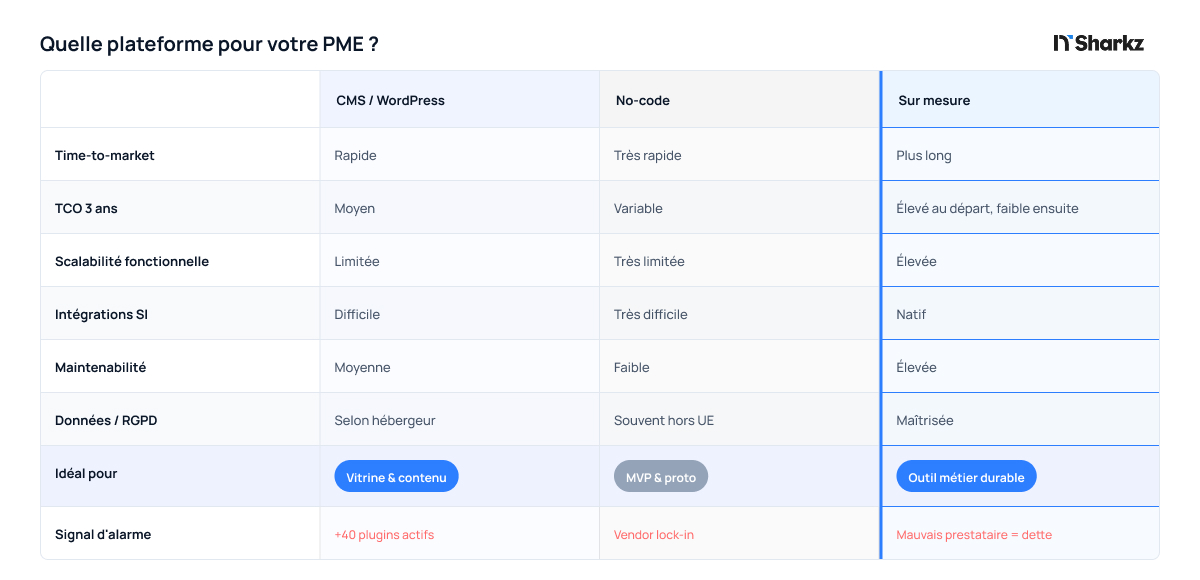Click the page title Quelle plateforme pour votre PME
Screen dimensions: 1200x580
click(209, 44)
